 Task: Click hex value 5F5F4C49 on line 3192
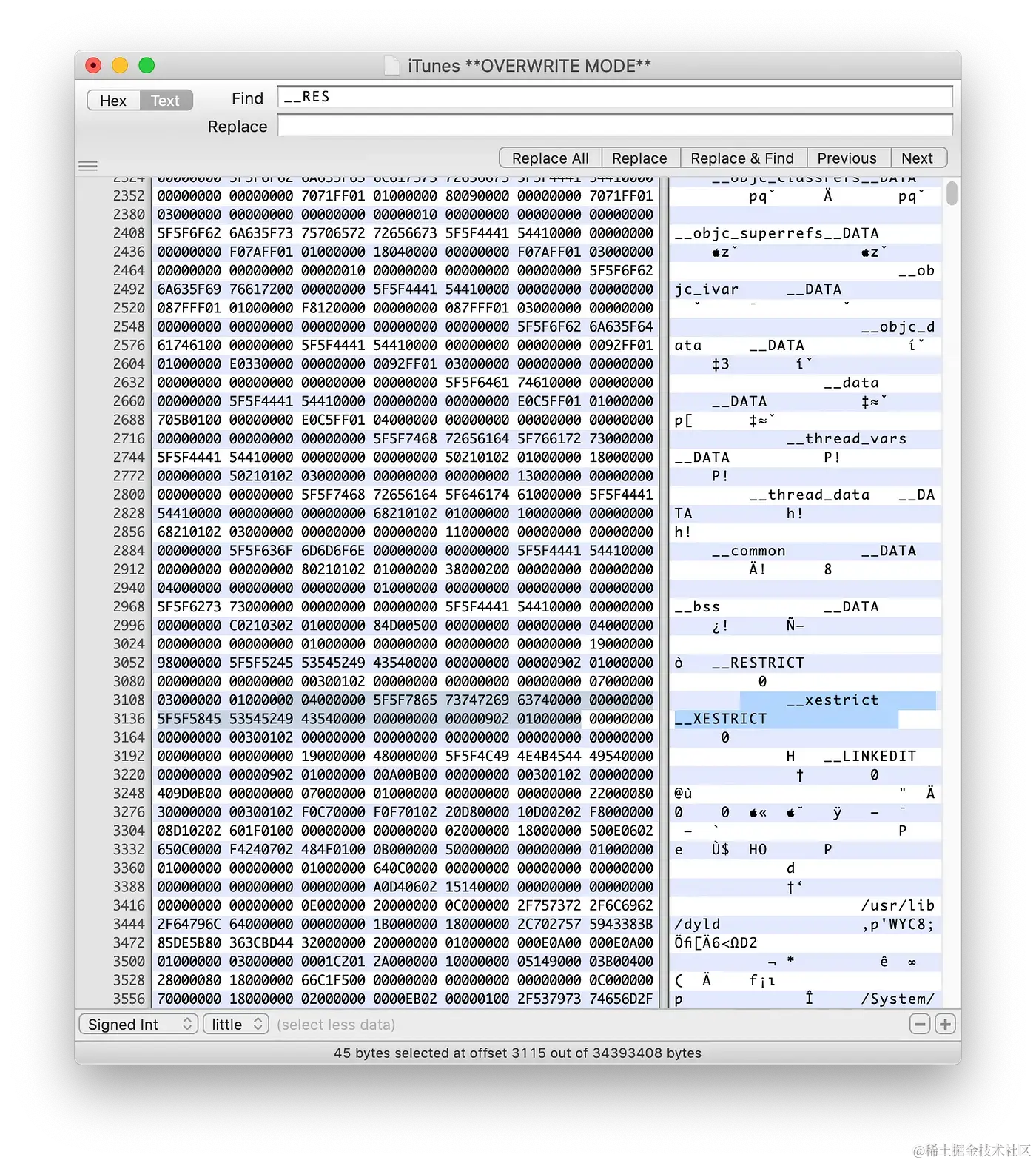(x=477, y=756)
